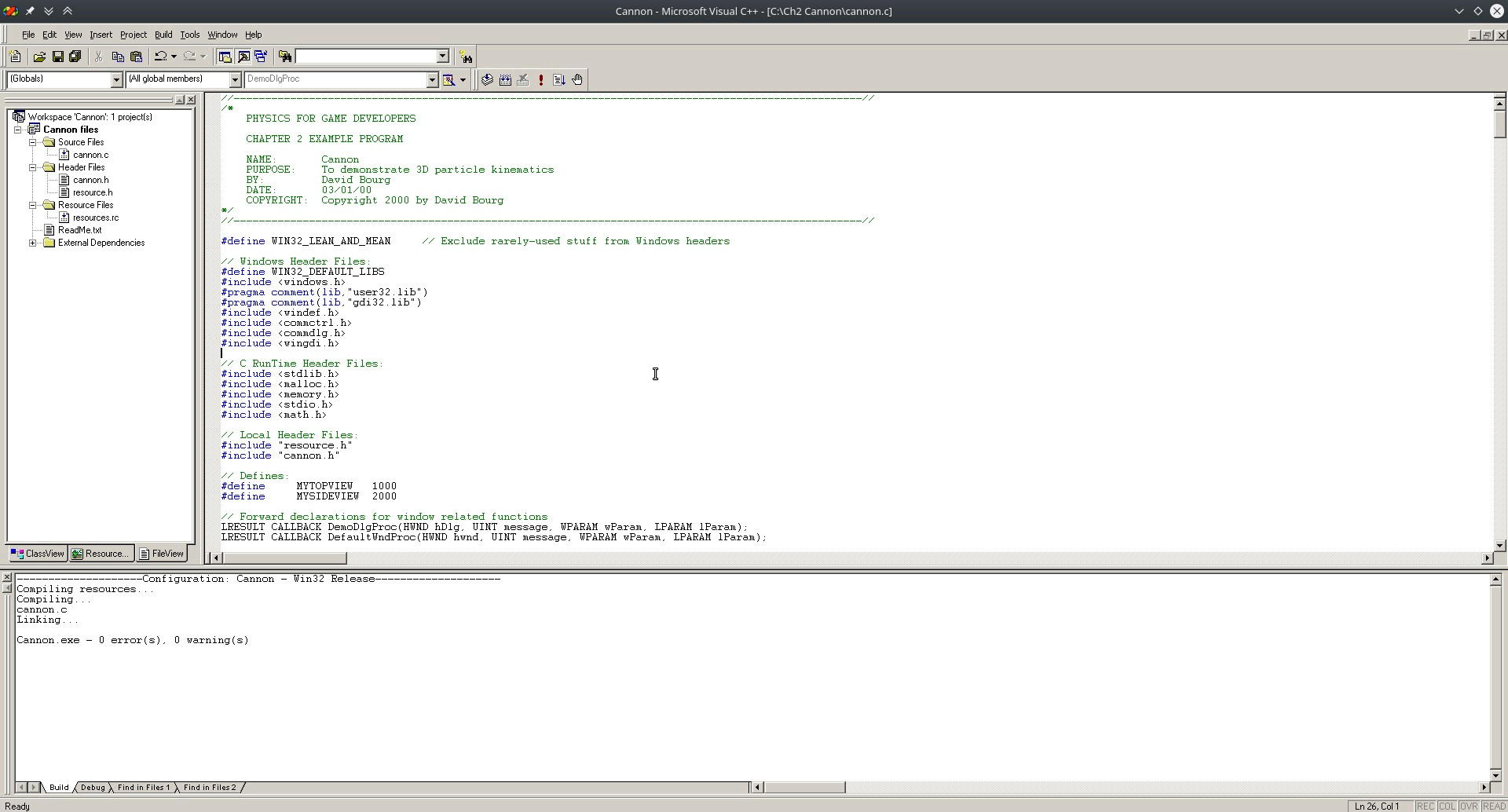Switch to Find in Files 1 tab
This screenshot has width=1508, height=812.
[x=144, y=788]
